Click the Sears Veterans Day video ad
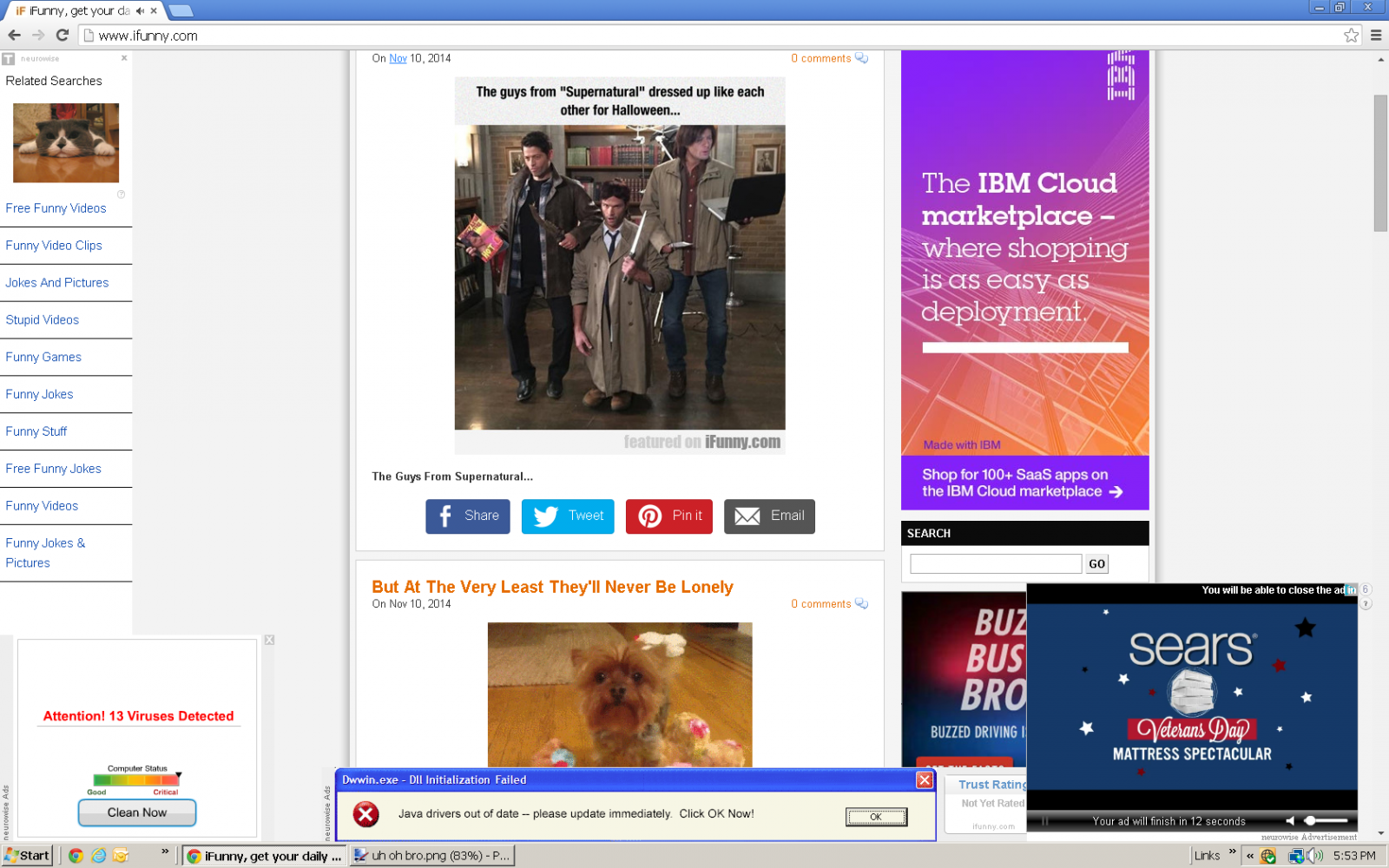The height and width of the screenshot is (868, 1389). (x=1192, y=697)
